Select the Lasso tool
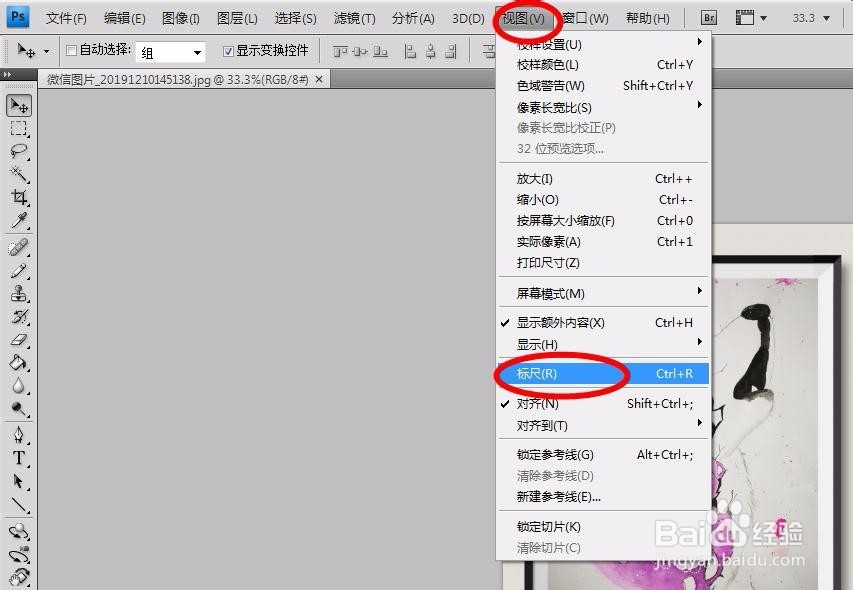 point(19,151)
